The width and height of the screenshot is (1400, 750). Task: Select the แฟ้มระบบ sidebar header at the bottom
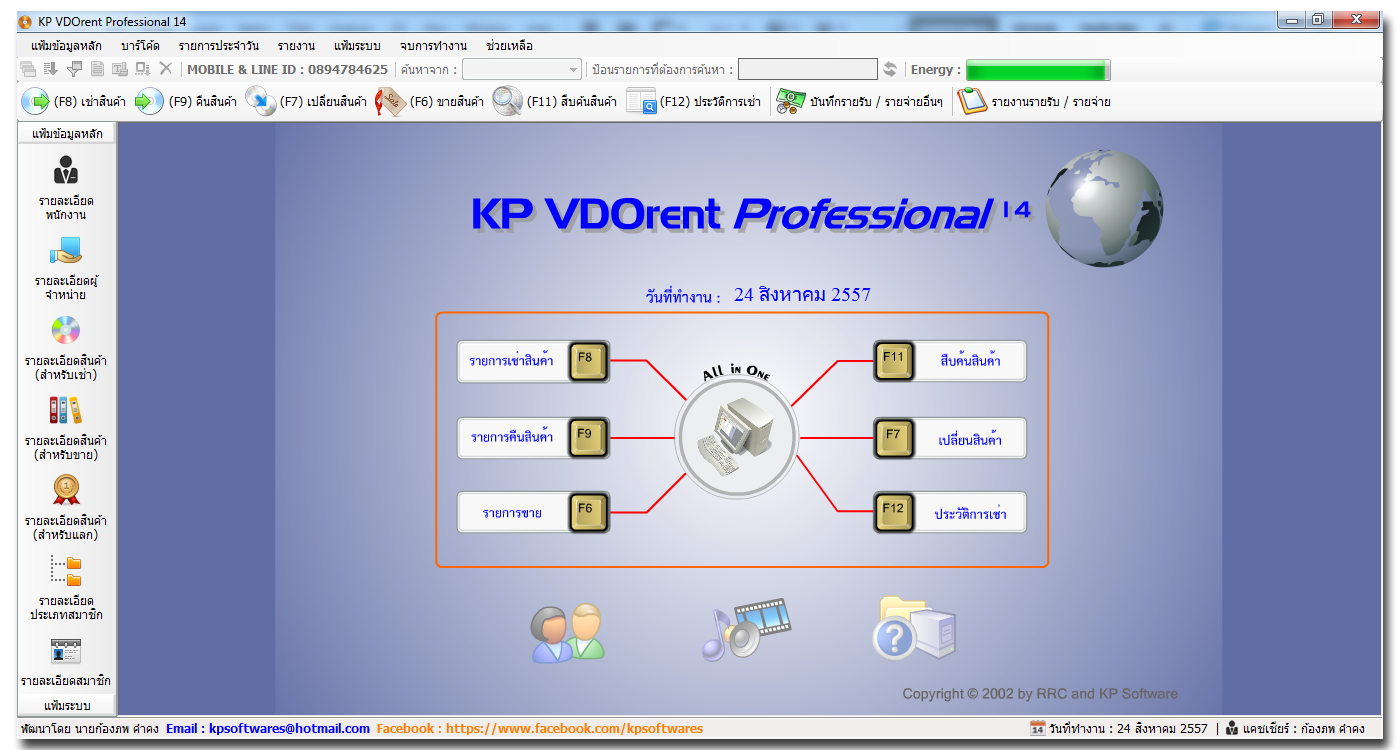tap(67, 706)
